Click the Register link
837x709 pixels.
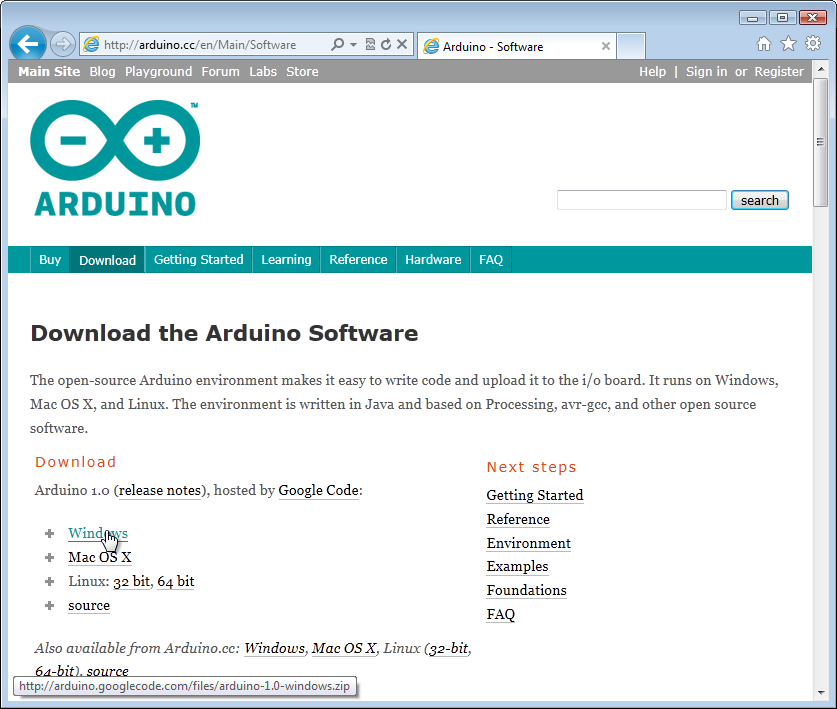click(779, 72)
